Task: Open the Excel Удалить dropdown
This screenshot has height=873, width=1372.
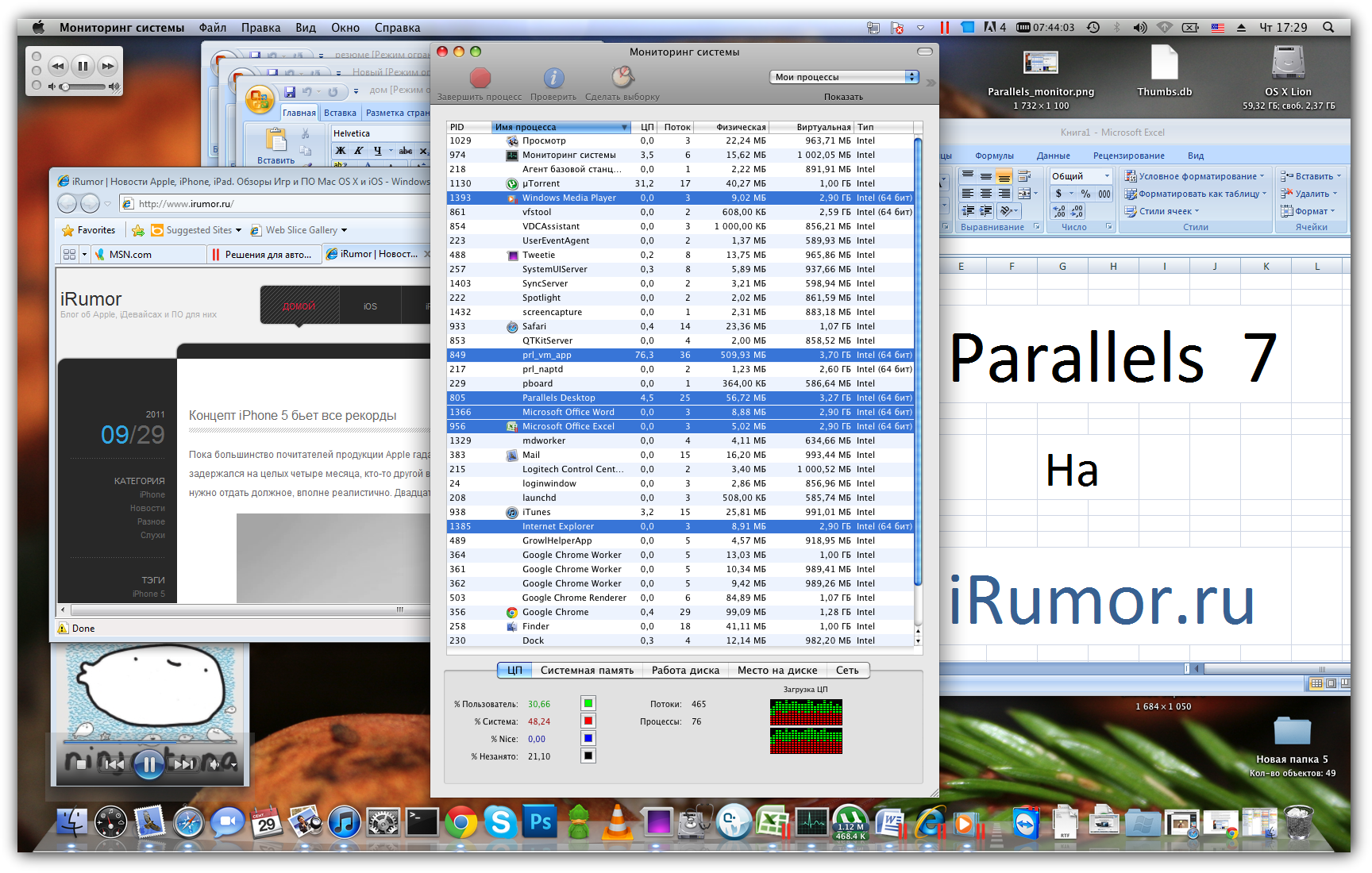Action: click(1309, 194)
